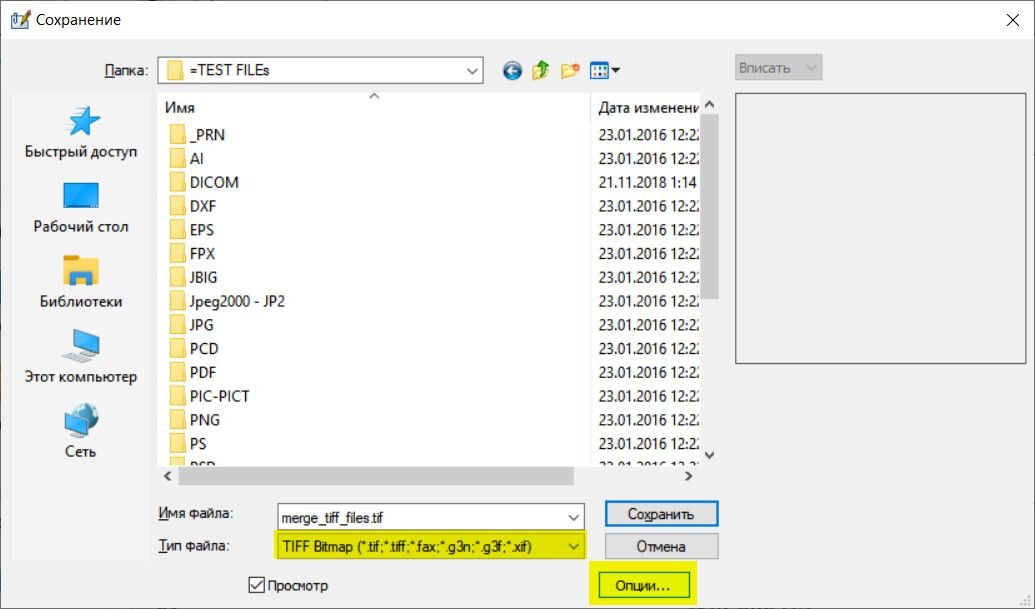Click the vertical scrollbar down arrow
This screenshot has height=609, width=1035.
coord(710,455)
